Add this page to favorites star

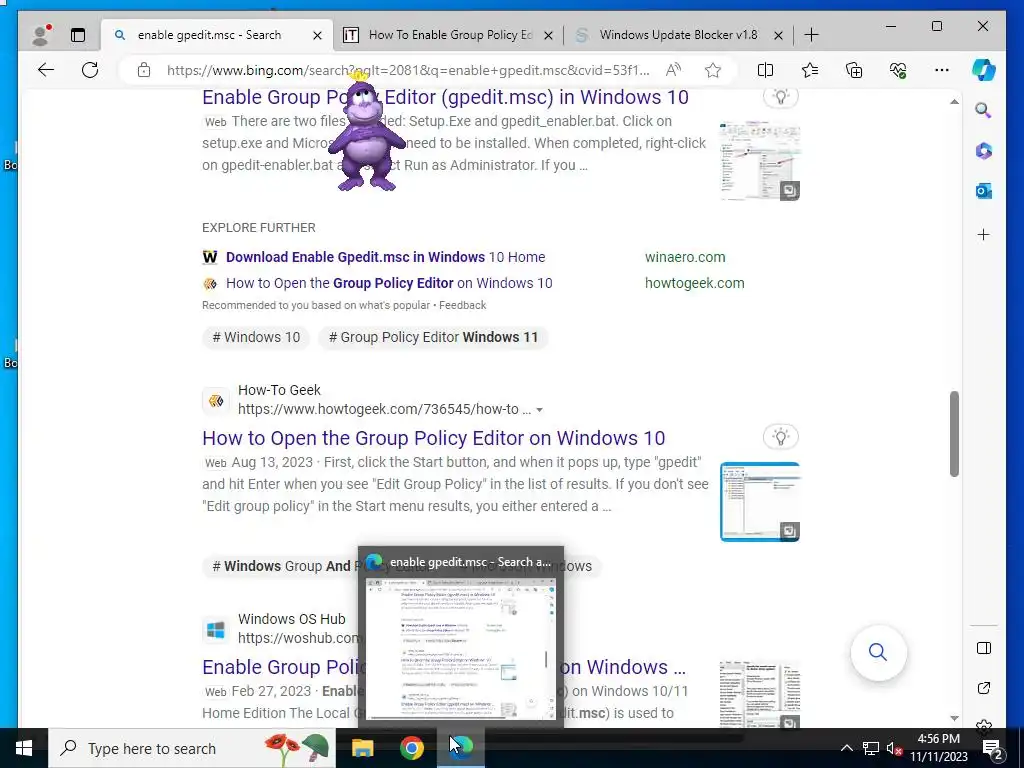tap(713, 70)
